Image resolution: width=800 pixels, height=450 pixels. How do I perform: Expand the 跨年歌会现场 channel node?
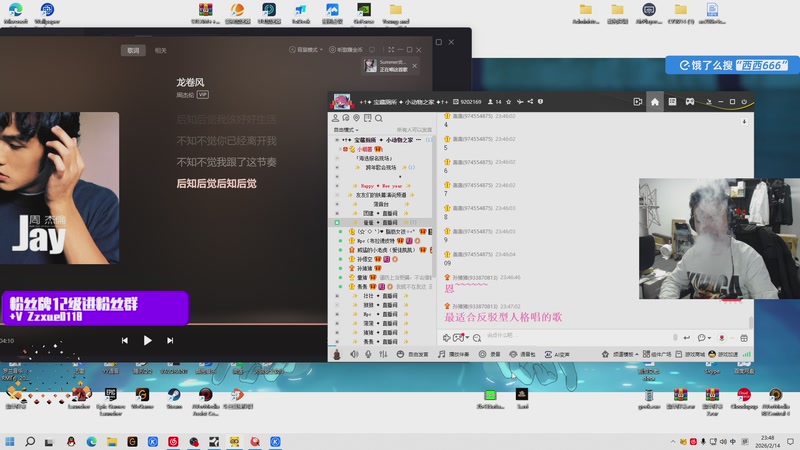click(x=337, y=167)
